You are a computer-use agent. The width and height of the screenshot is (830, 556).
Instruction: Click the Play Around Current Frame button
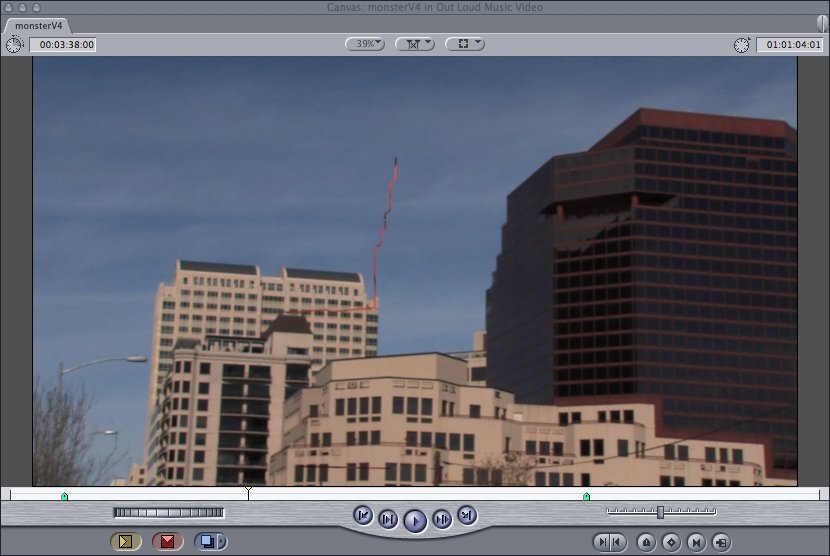coord(441,518)
